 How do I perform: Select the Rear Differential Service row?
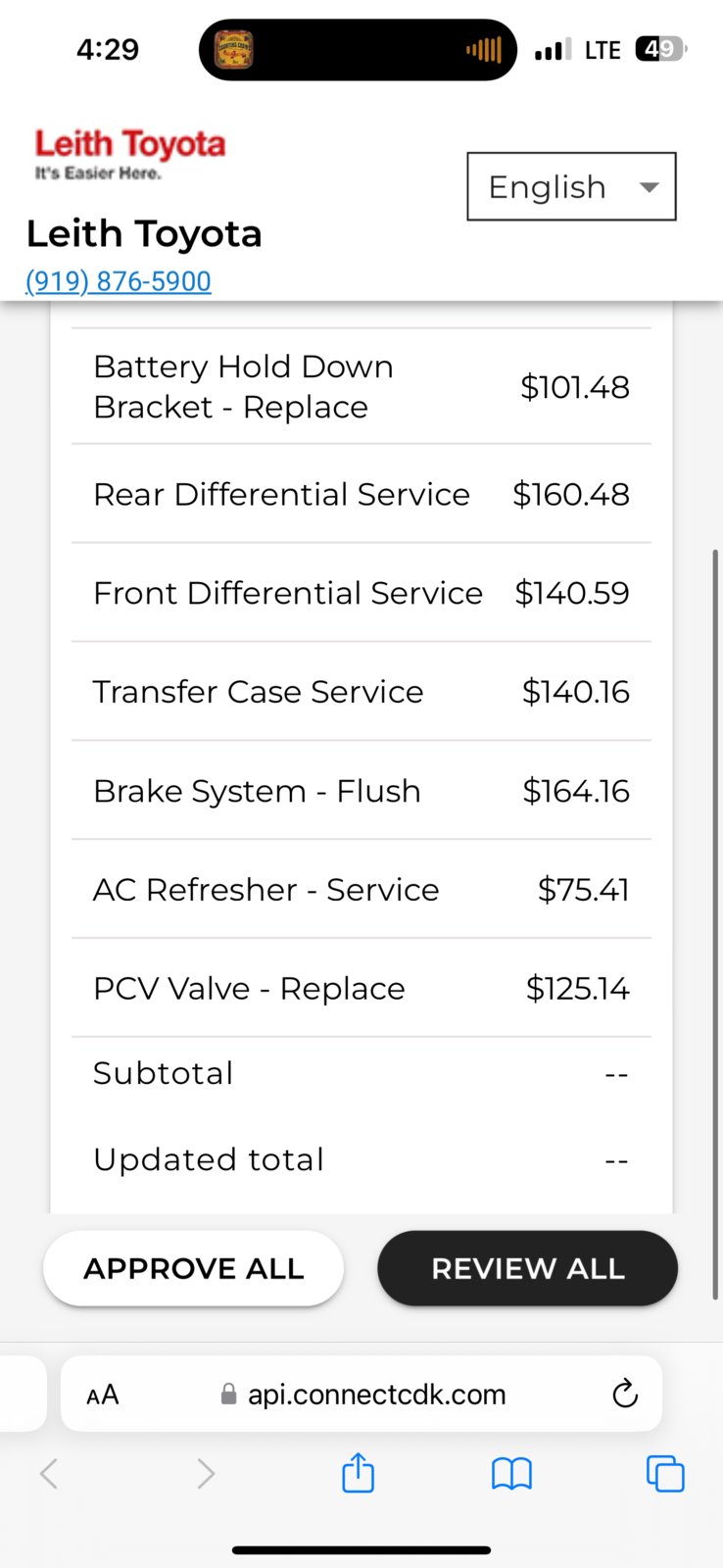click(x=361, y=494)
